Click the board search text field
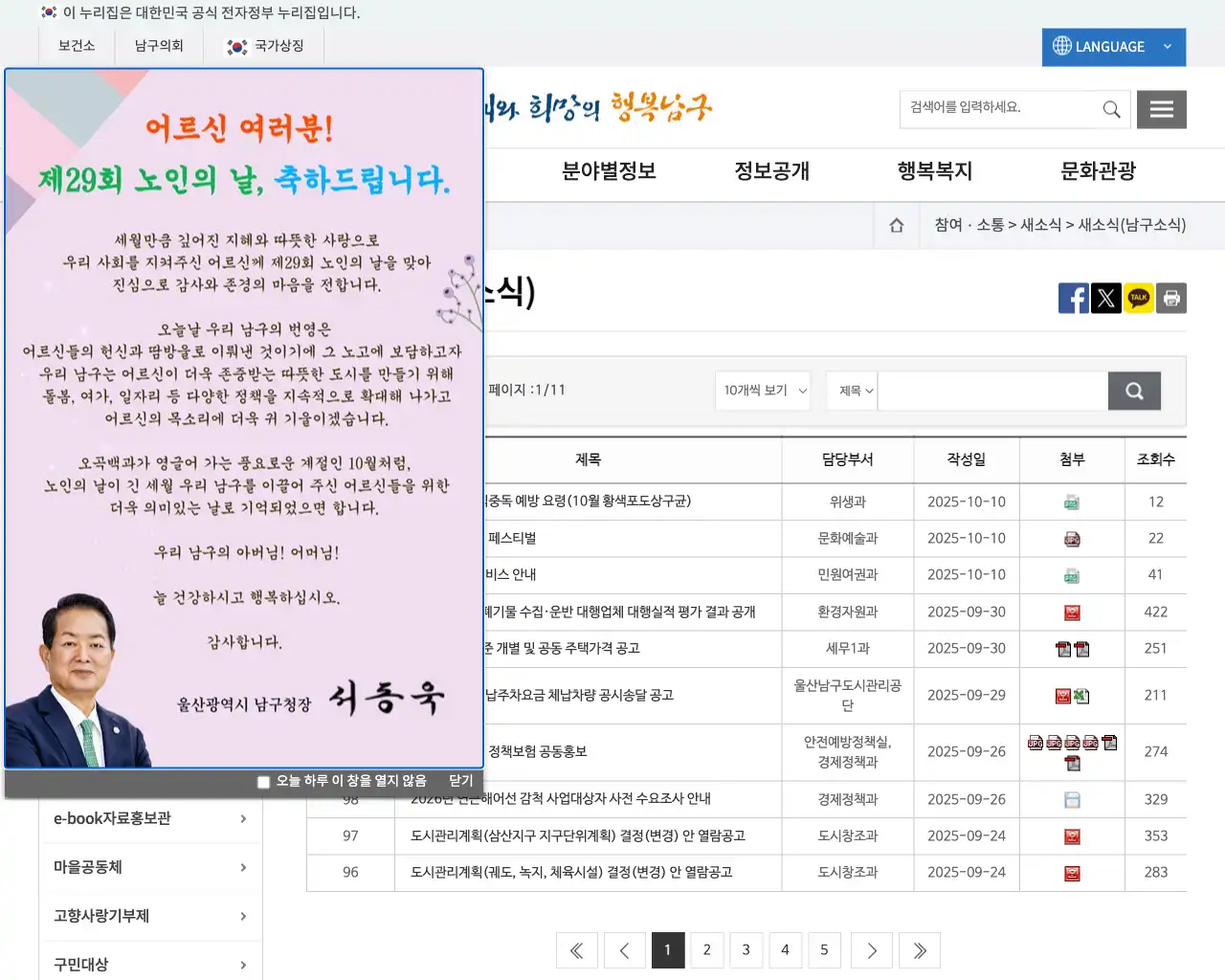 (x=993, y=390)
